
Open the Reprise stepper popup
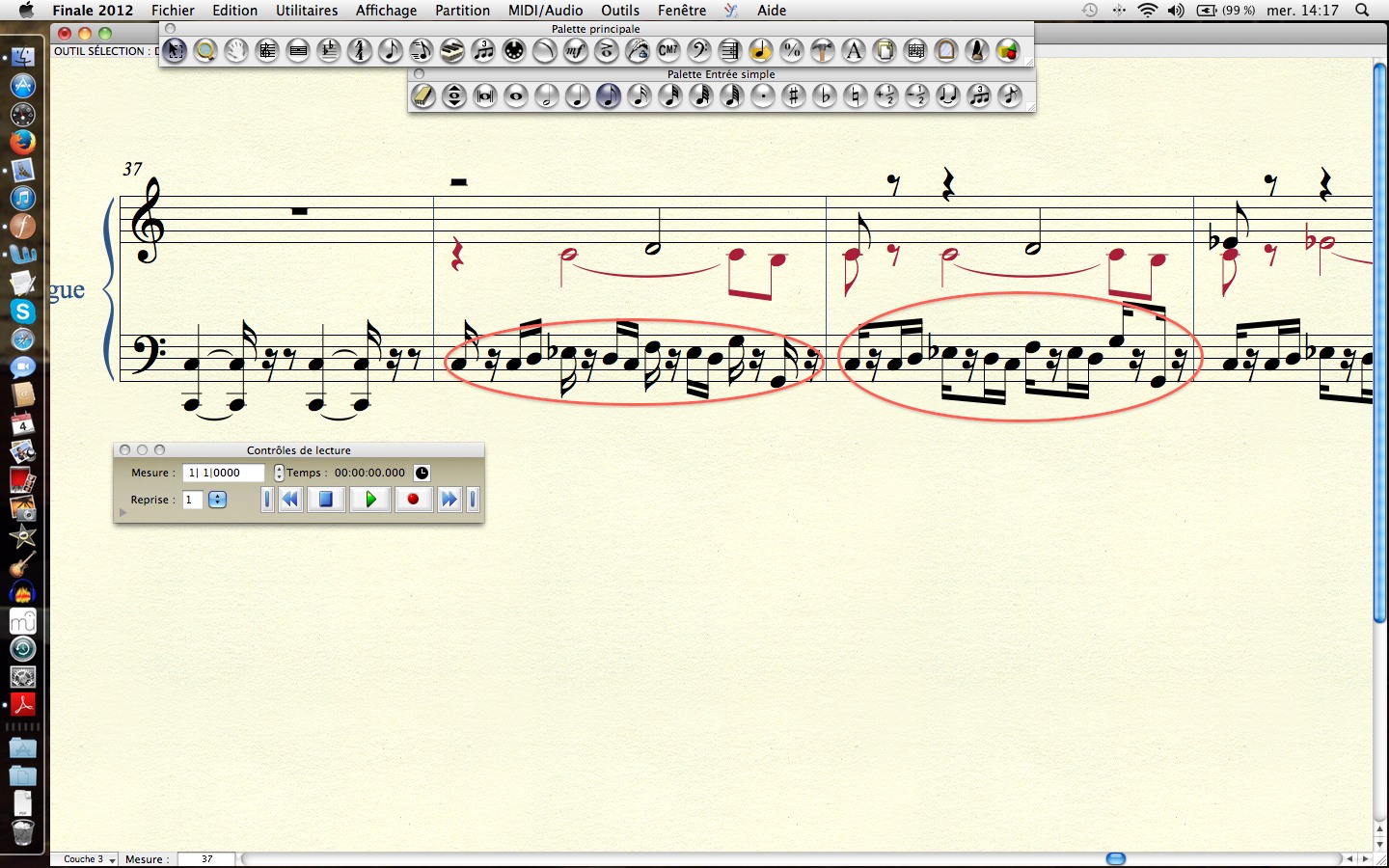point(218,500)
